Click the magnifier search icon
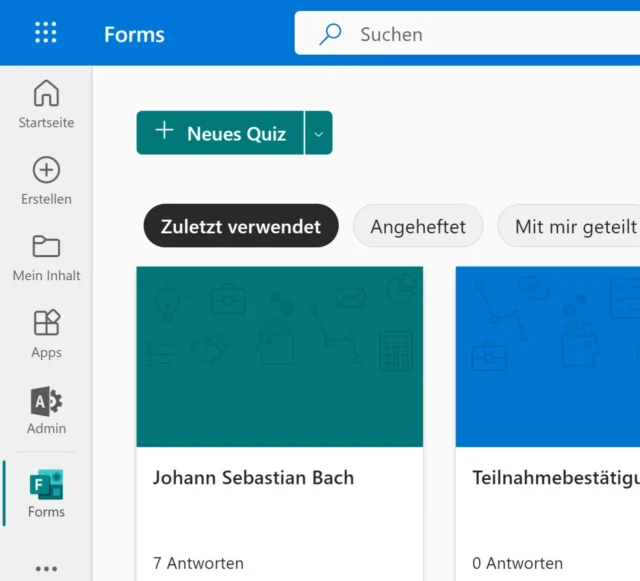This screenshot has height=581, width=640. point(330,34)
